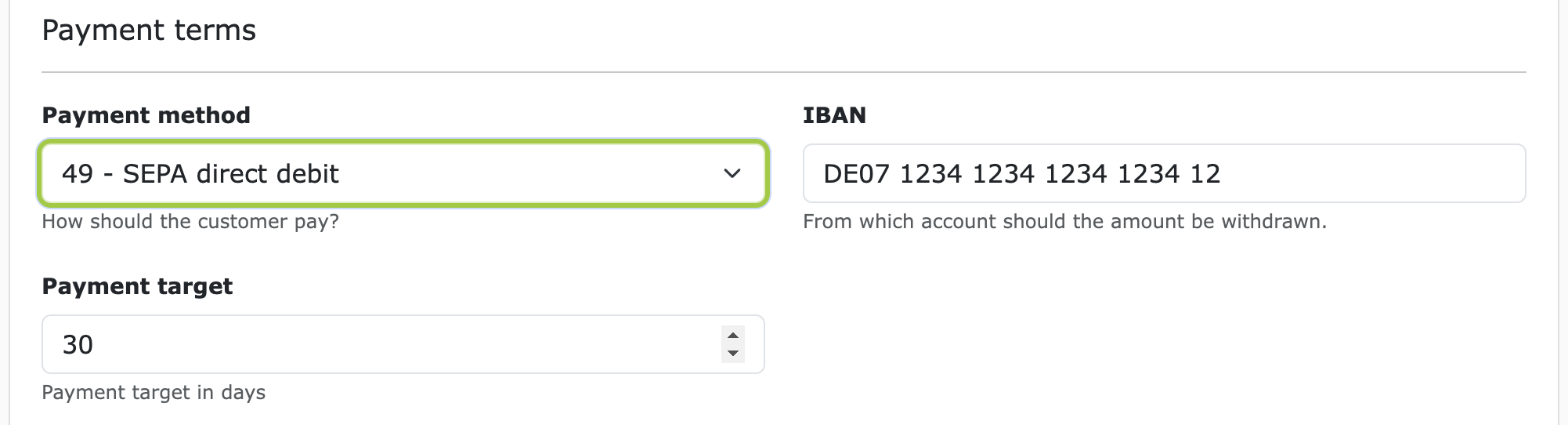1568x425 pixels.
Task: Open the Payment method dropdown
Action: coord(403,173)
